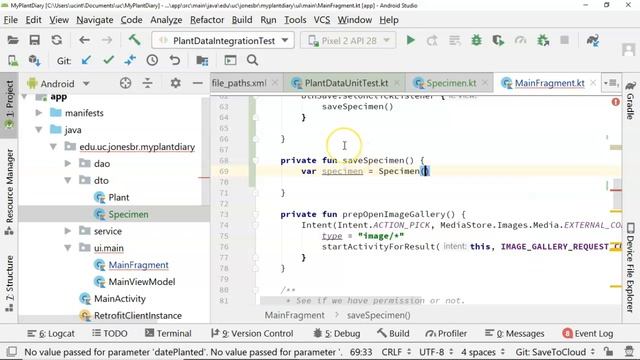Image resolution: width=640 pixels, height=360 pixels.
Task: Open the Terminal tool window
Action: coord(168,333)
